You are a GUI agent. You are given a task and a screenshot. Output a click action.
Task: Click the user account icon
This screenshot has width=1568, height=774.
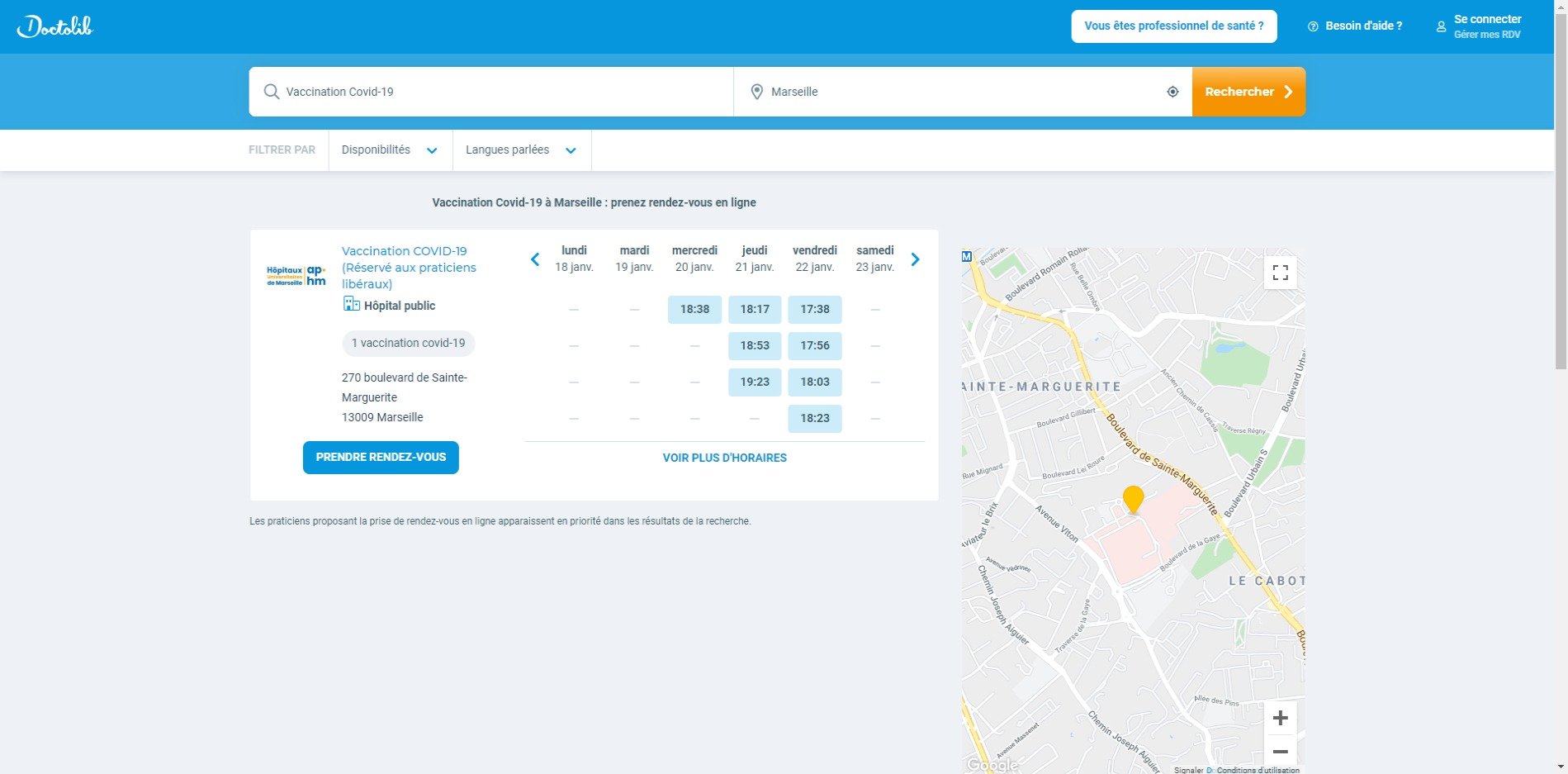point(1441,26)
